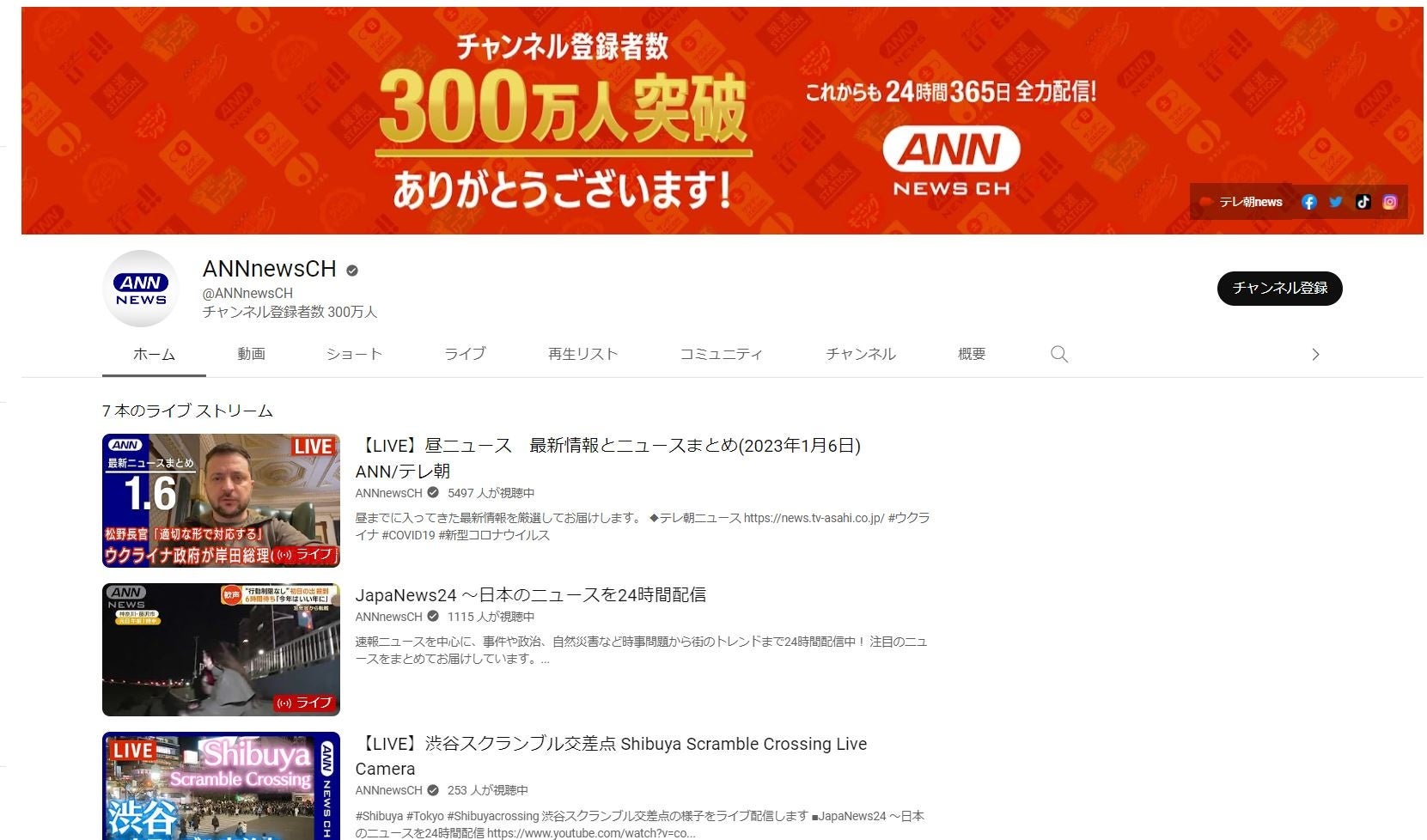This screenshot has width=1427, height=840.
Task: Switch to the 動画 tab
Action: click(252, 353)
